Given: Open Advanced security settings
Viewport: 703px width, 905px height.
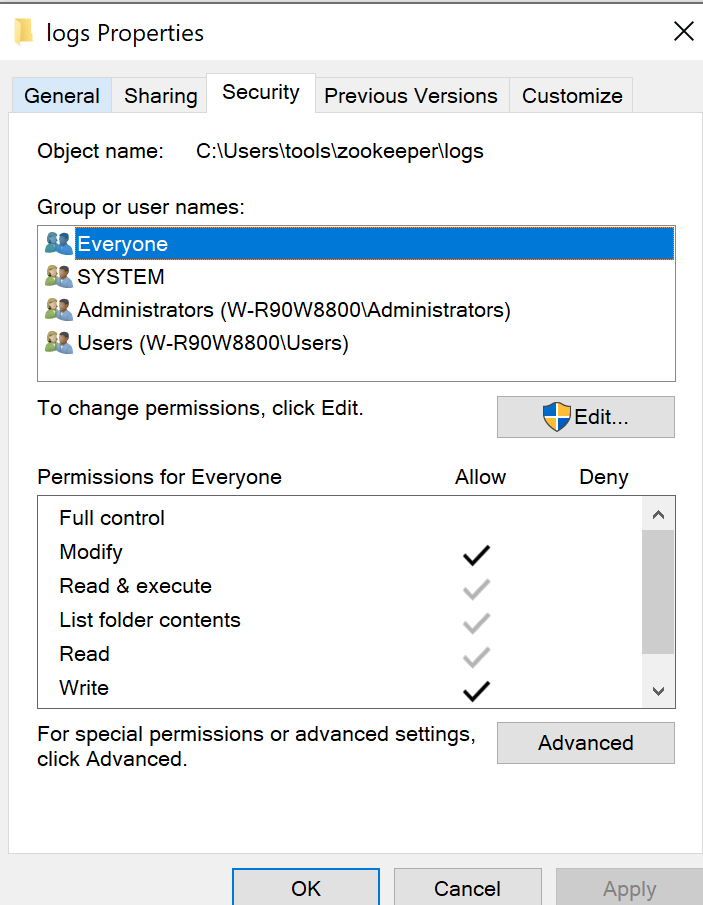Looking at the screenshot, I should pyautogui.click(x=585, y=743).
